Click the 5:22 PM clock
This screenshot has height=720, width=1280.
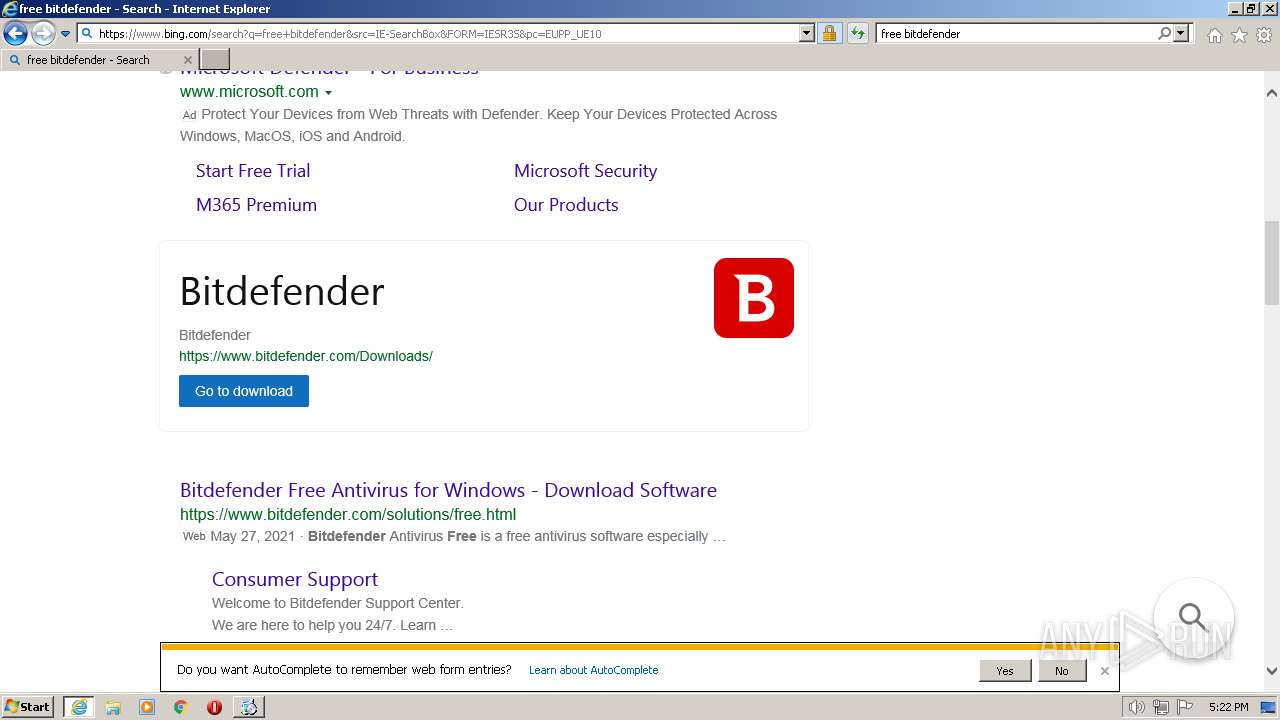point(1228,707)
